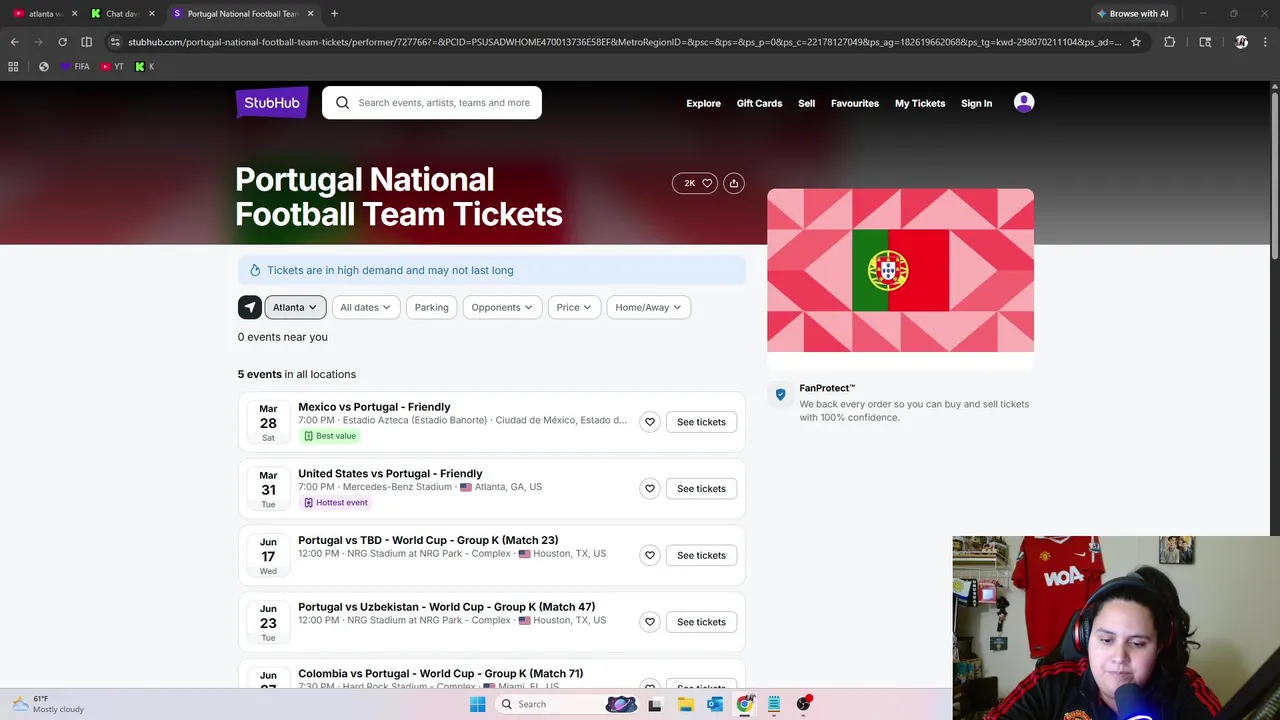Reload the page with refresh icon
The height and width of the screenshot is (720, 1280).
(62, 42)
